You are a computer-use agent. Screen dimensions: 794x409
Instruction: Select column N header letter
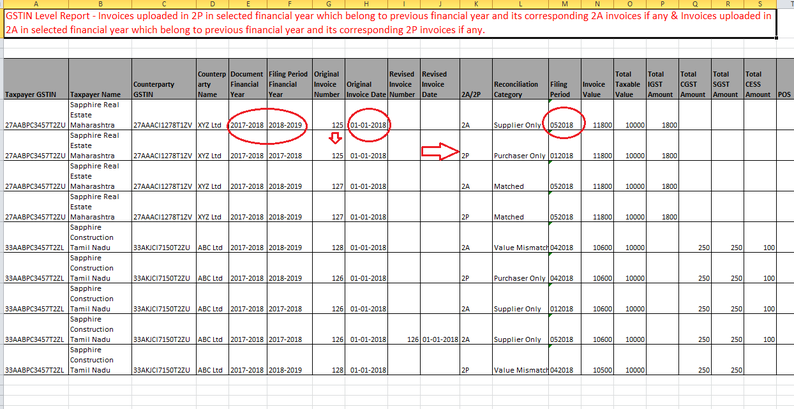(597, 4)
